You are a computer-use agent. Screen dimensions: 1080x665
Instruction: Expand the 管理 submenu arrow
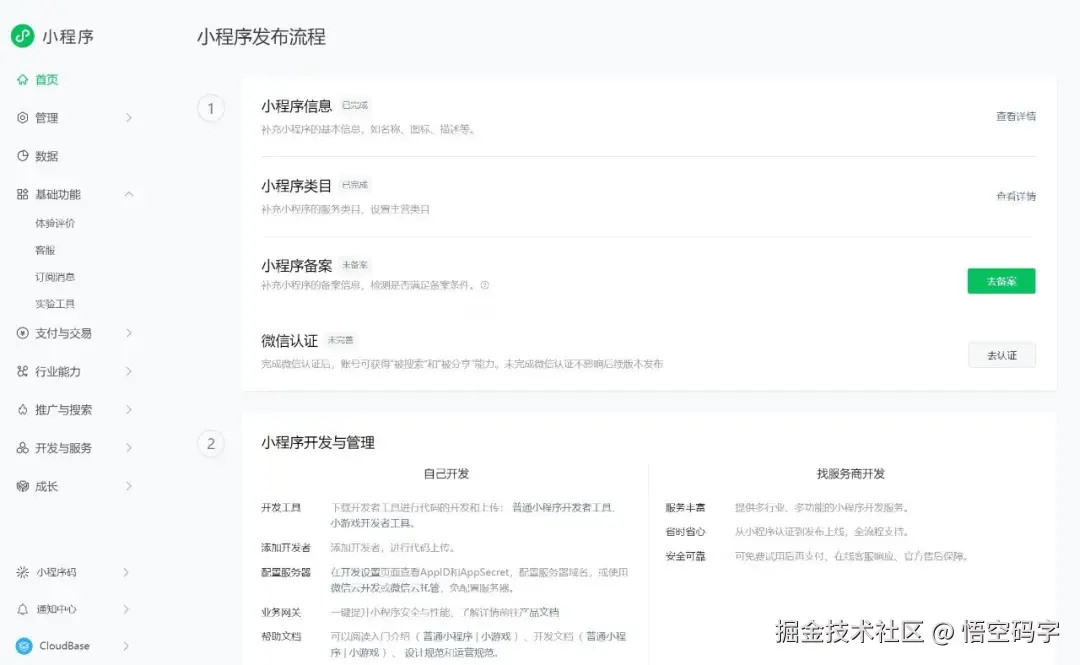(x=128, y=117)
